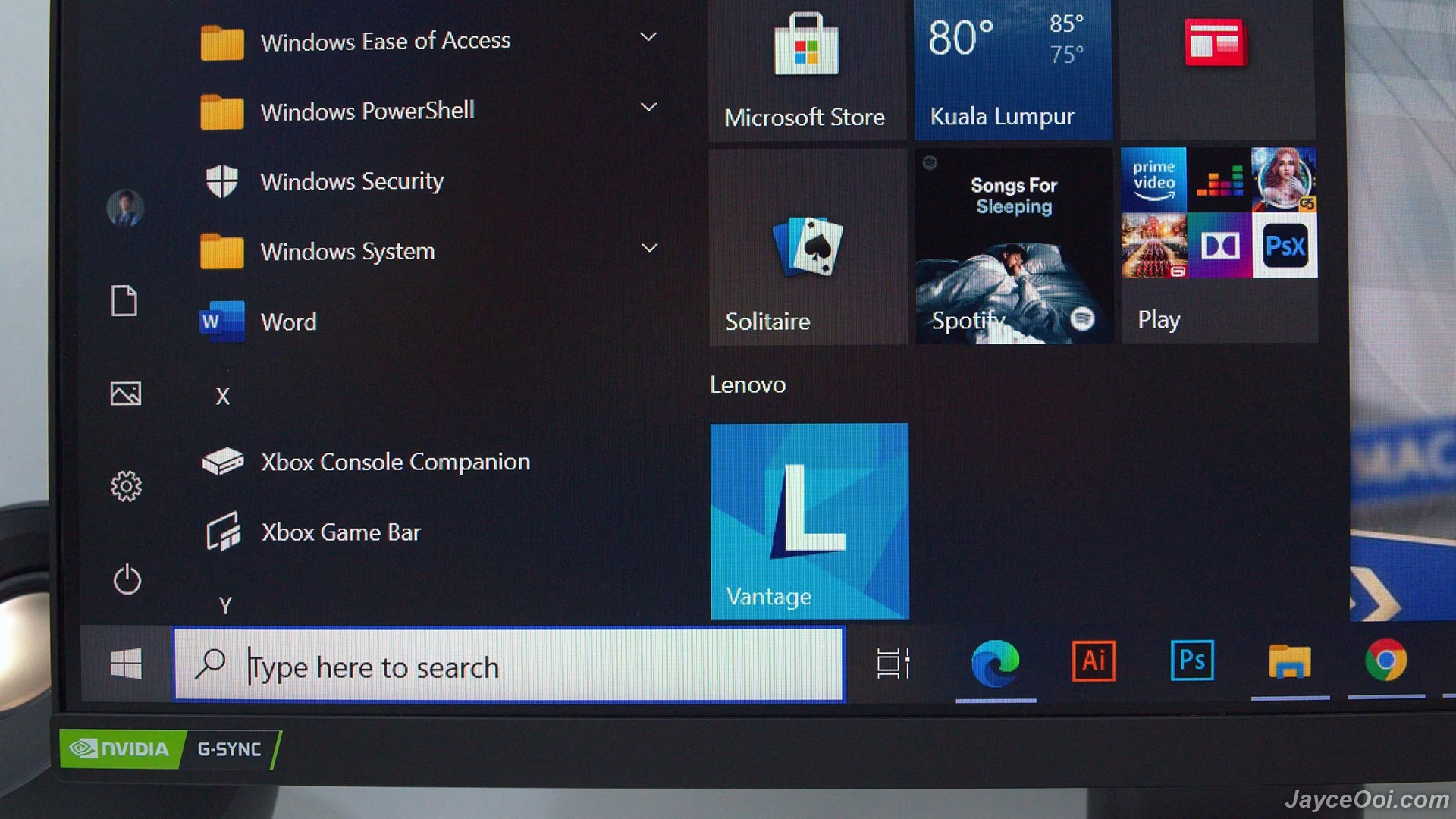The image size is (1456, 819).
Task: Open the Dolby icon in Play tile
Action: point(1219,245)
